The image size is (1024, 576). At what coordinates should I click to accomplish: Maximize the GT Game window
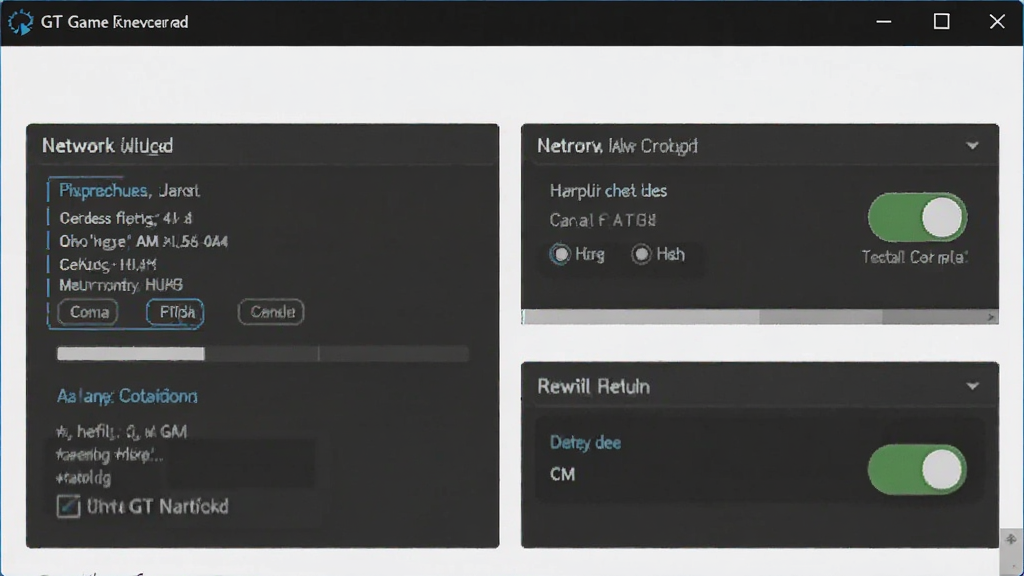tap(941, 22)
